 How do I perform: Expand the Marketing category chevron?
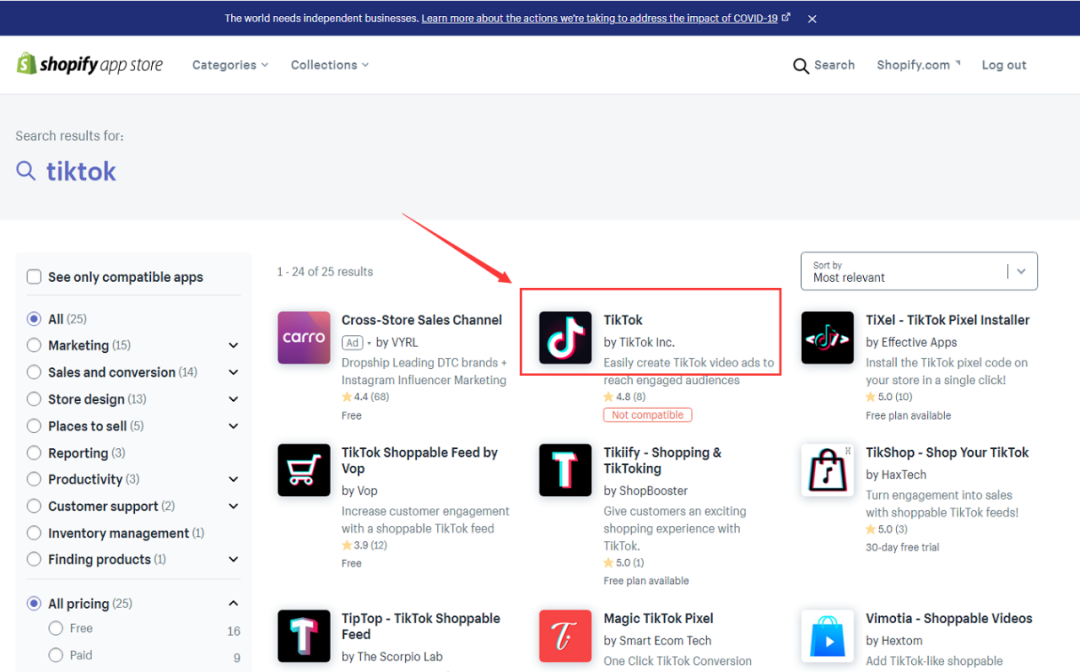coord(233,346)
